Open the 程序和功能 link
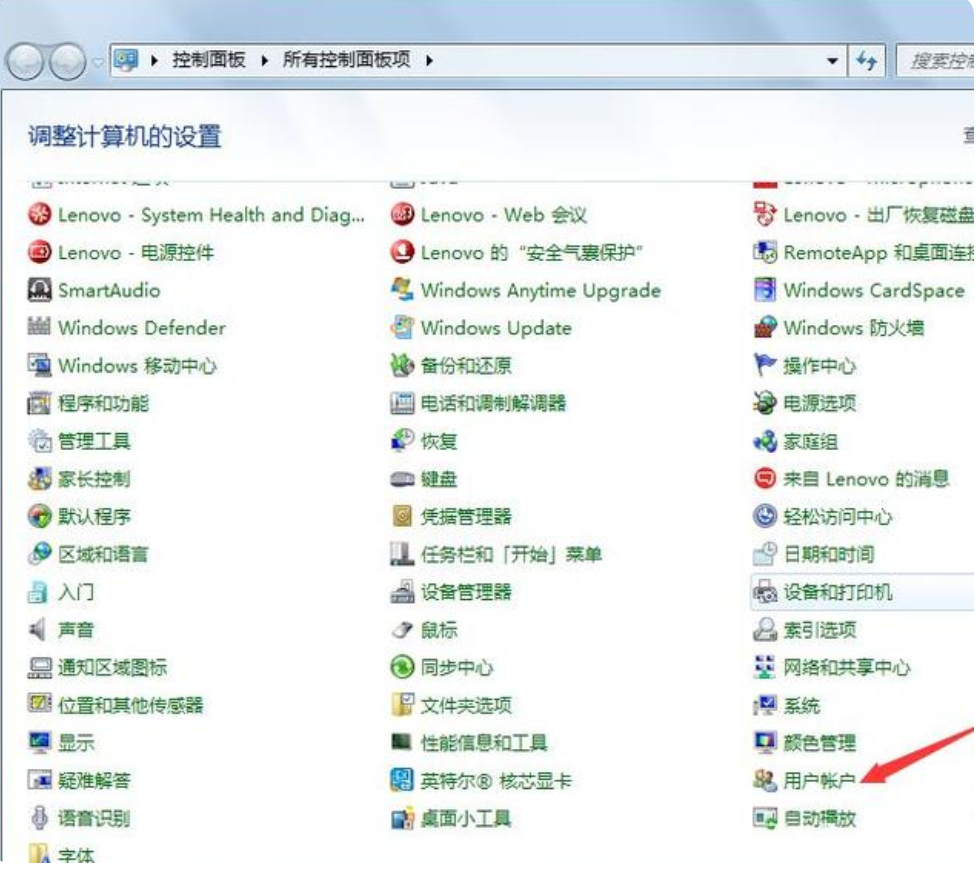The width and height of the screenshot is (976, 879). [103, 404]
